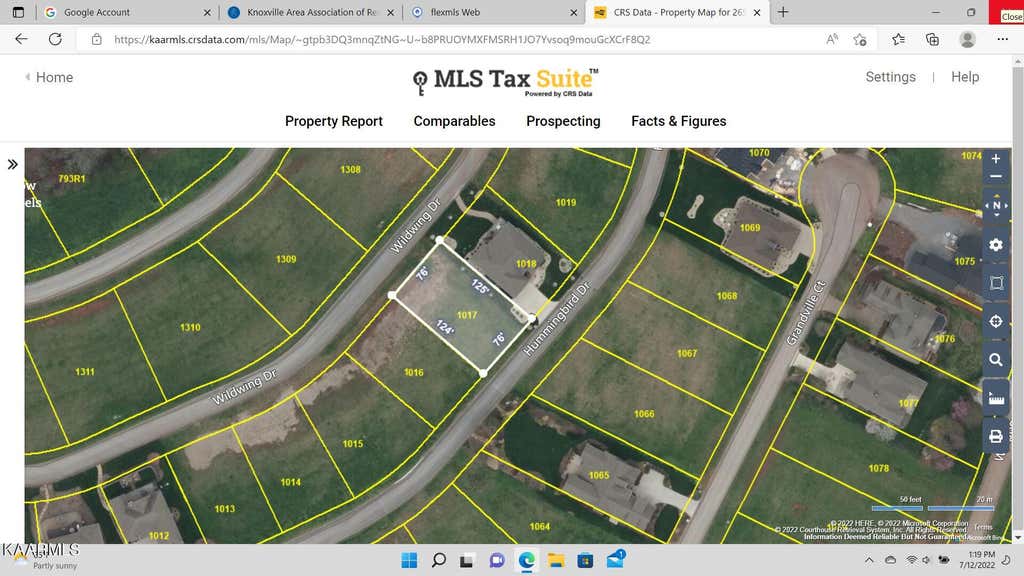1024x576 pixels.
Task: Select parcel 1066 label
Action: (x=644, y=414)
